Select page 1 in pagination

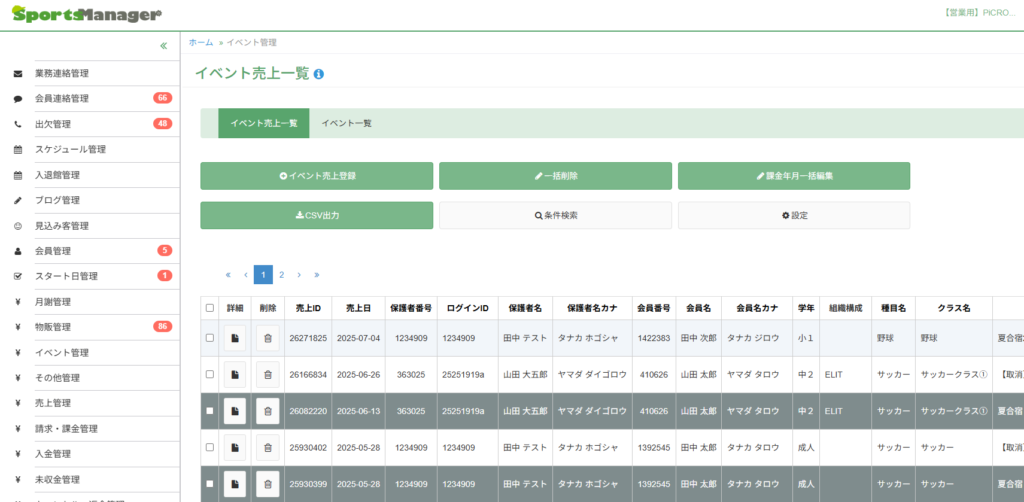pos(263,275)
